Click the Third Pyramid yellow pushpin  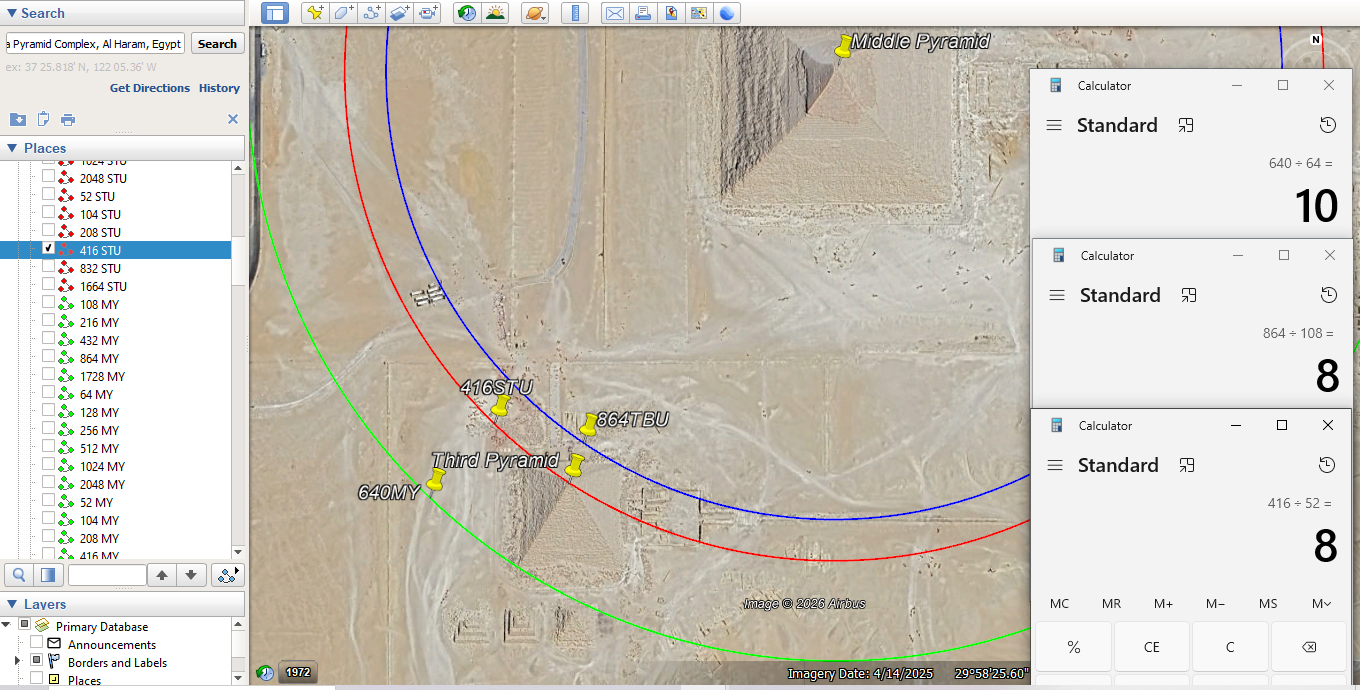point(575,466)
